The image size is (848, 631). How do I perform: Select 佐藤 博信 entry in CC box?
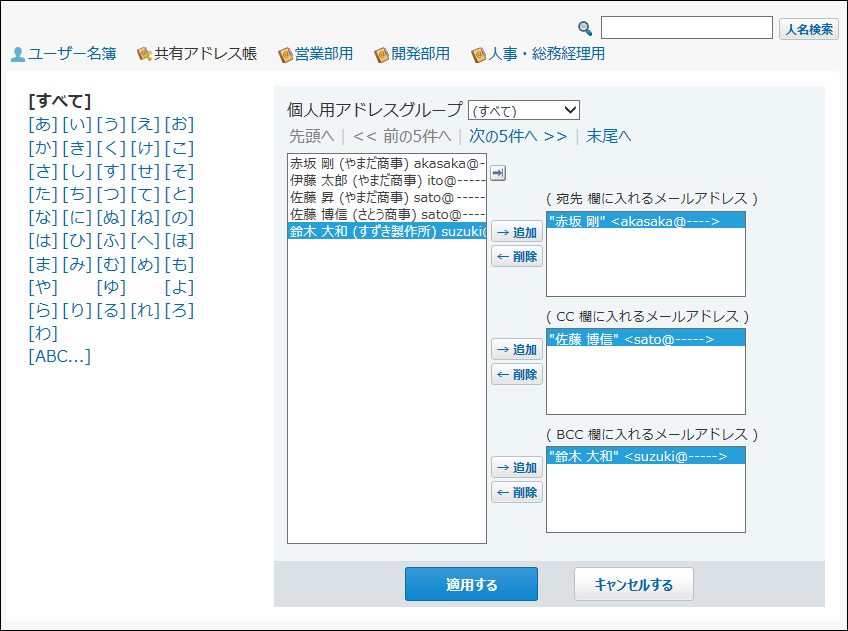[646, 339]
